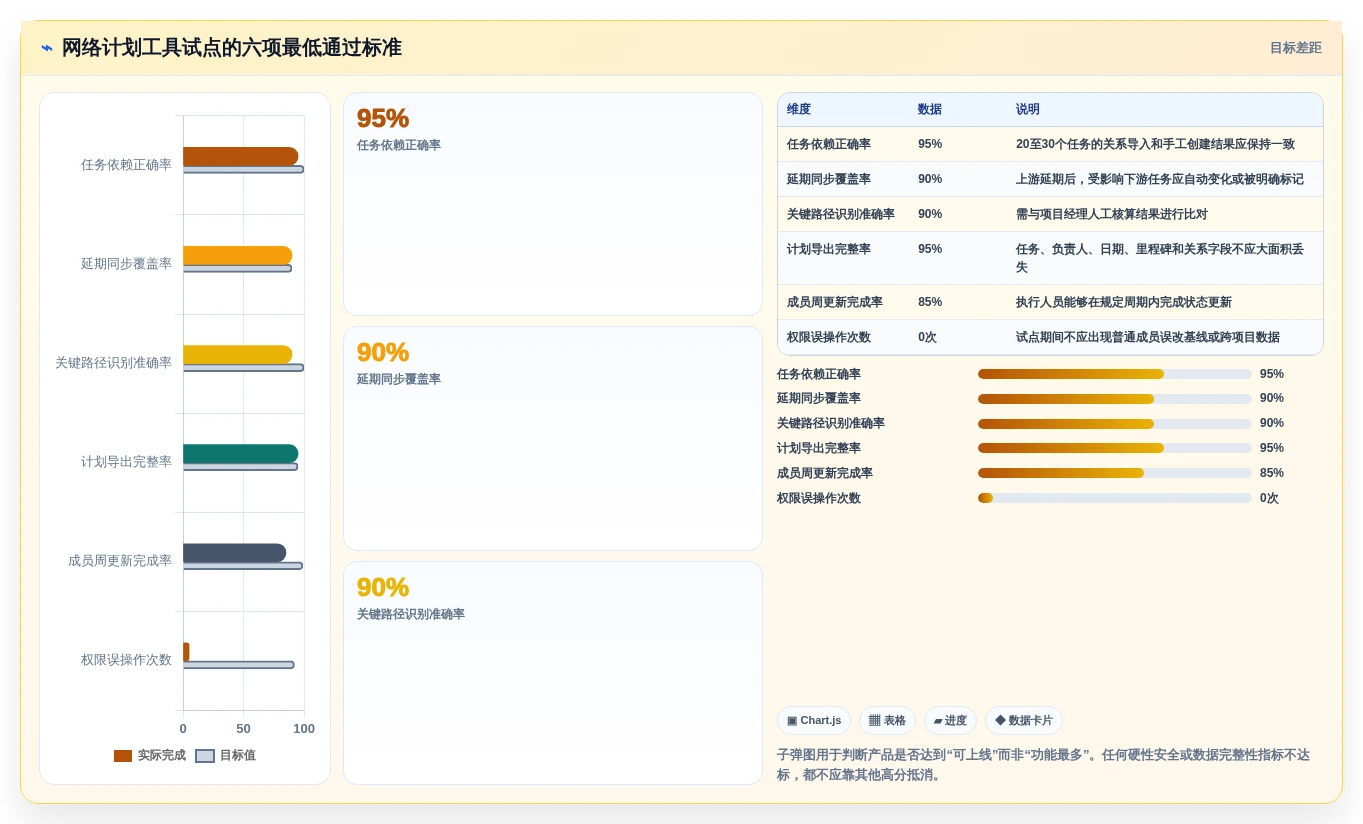Click the 权限误操作次数 chart axis label
The width and height of the screenshot is (1363, 824).
(x=126, y=660)
